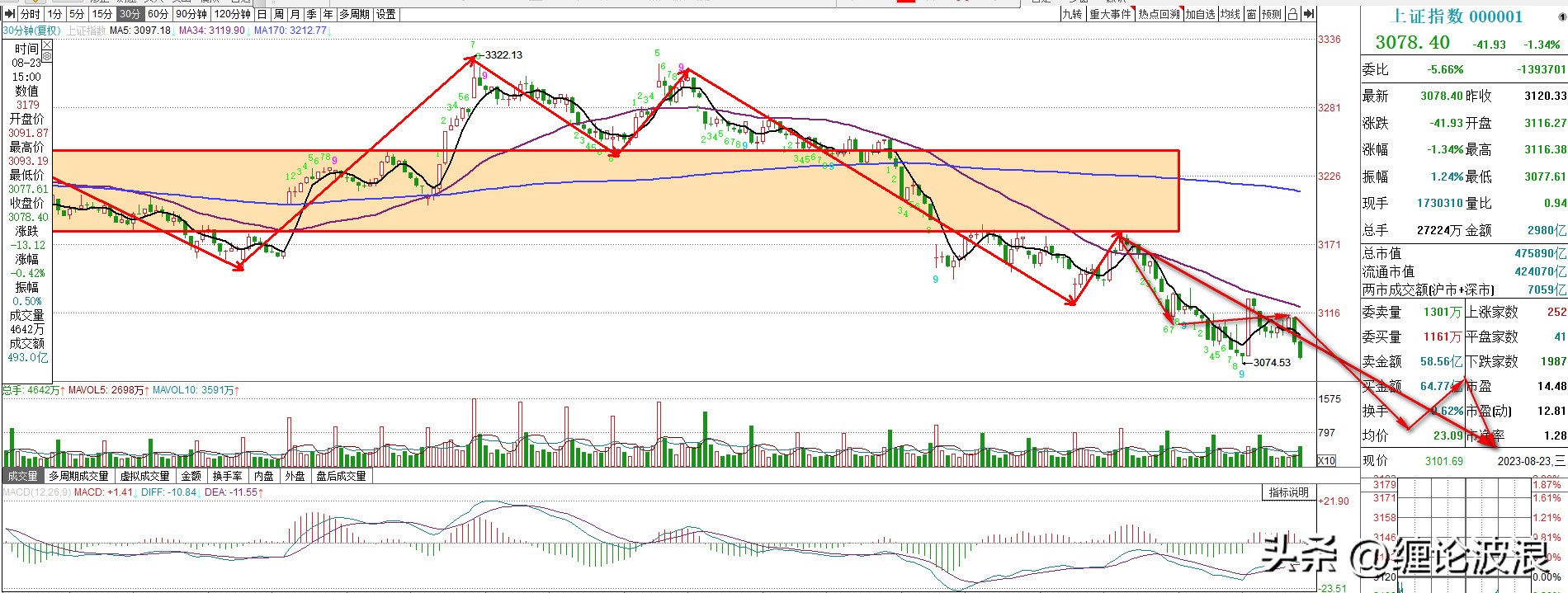Image resolution: width=1568 pixels, height=593 pixels.
Task: Open 热点回溯 hot-spot review
Action: [1159, 14]
